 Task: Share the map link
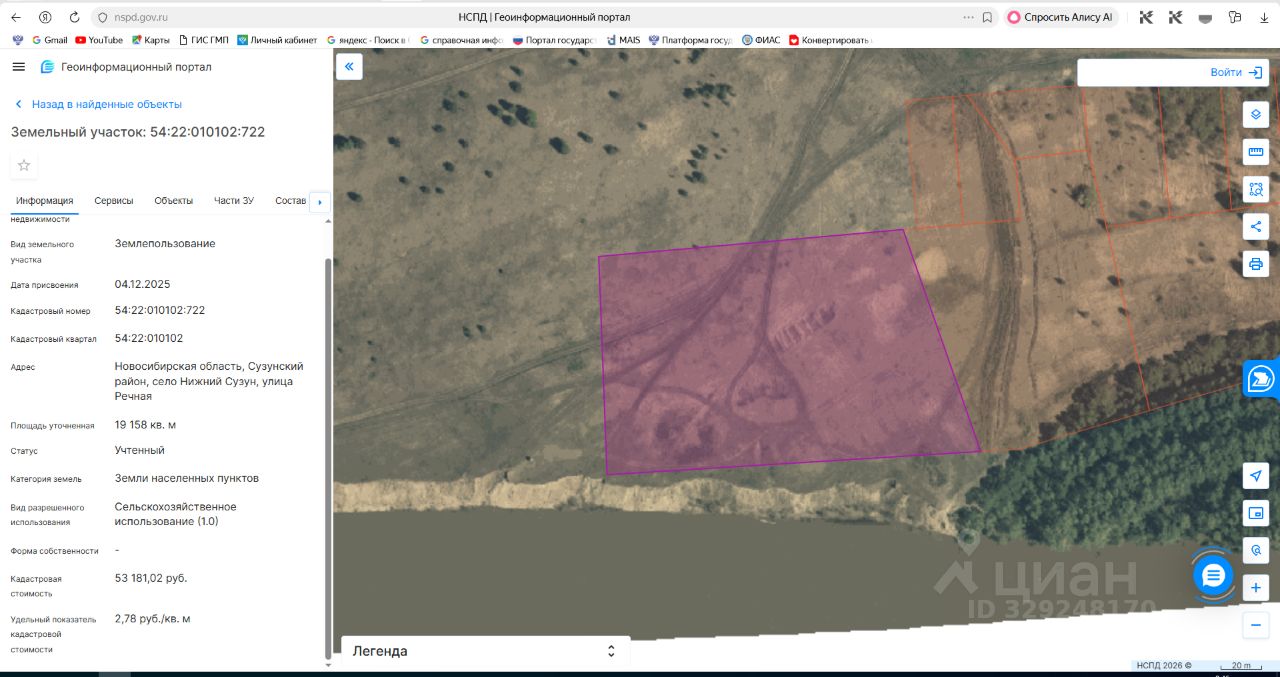(1256, 226)
